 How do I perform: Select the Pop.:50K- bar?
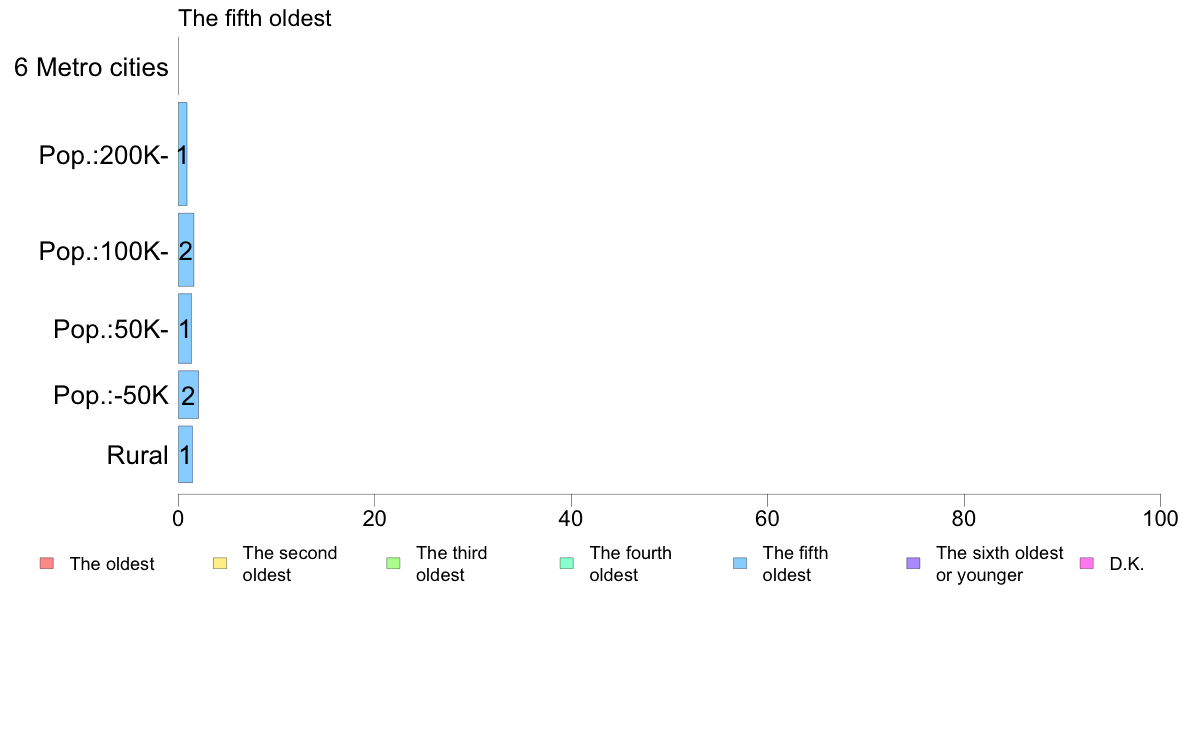tap(185, 329)
